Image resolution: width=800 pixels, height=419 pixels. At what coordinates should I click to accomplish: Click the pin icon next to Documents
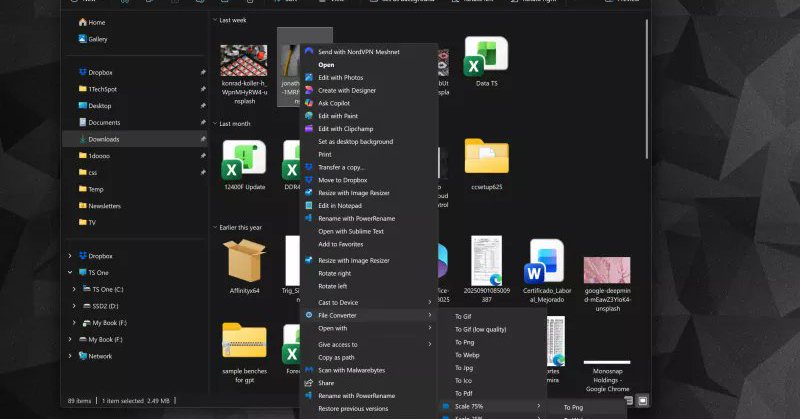[203, 122]
